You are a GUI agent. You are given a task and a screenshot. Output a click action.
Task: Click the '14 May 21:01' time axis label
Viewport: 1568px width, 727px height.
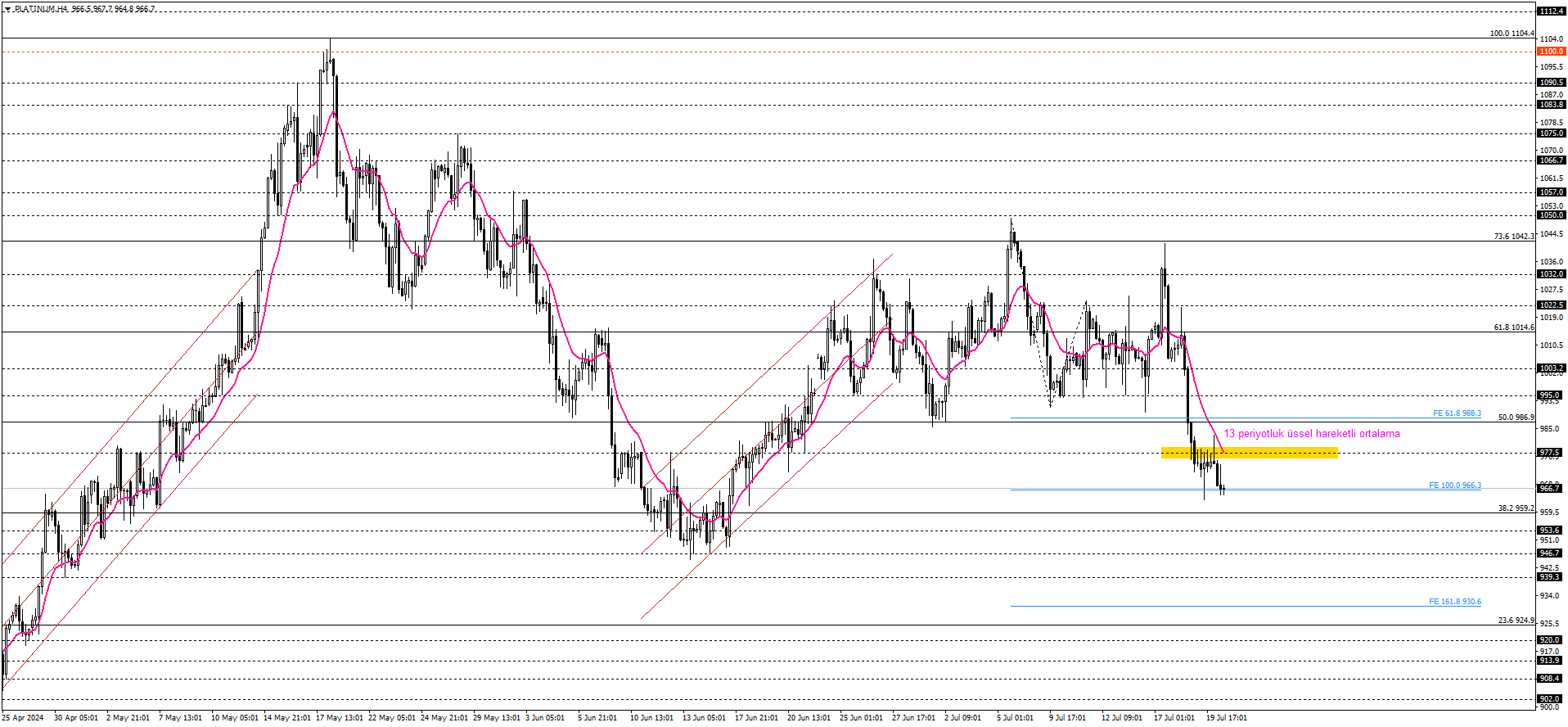click(x=287, y=718)
